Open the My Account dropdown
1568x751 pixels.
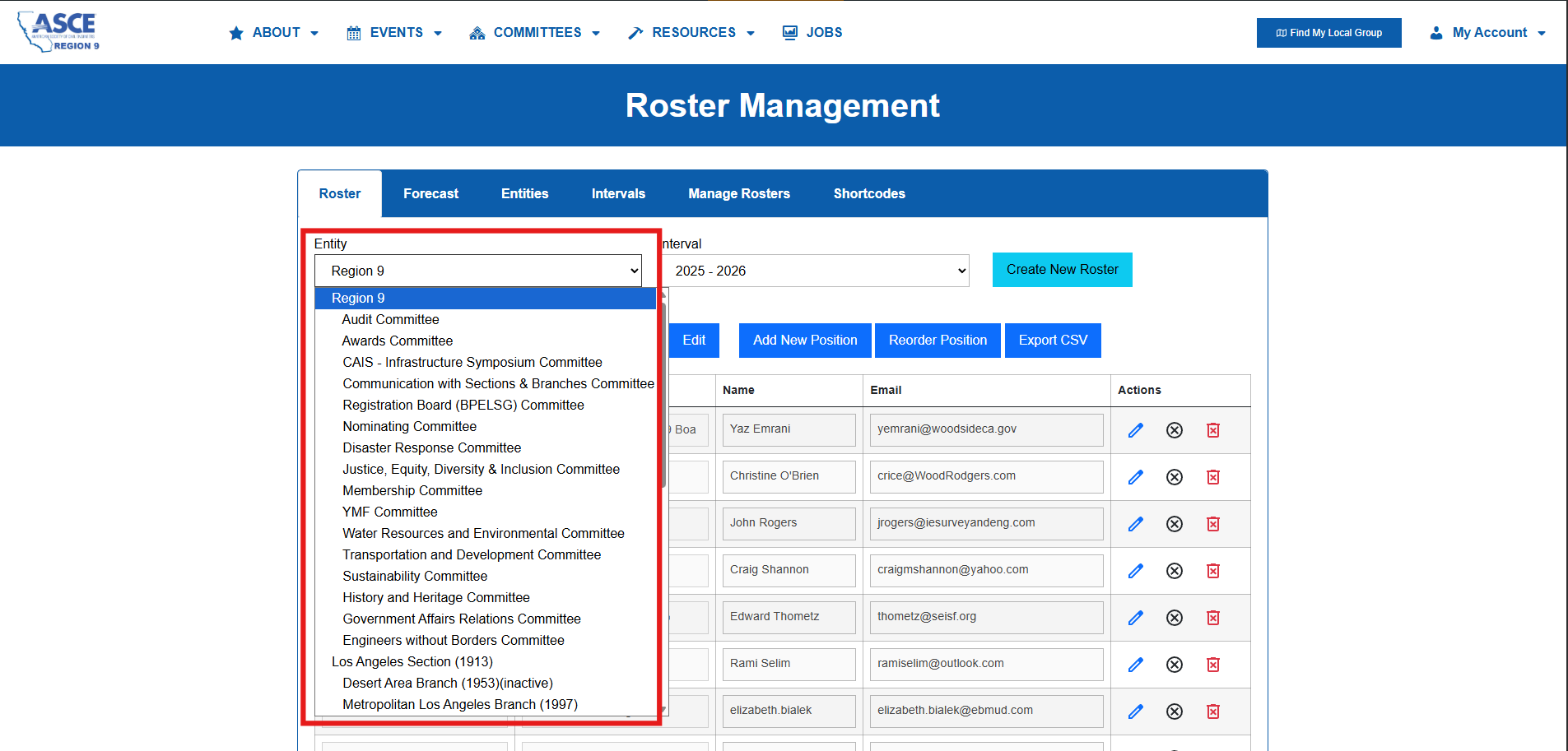point(1487,33)
